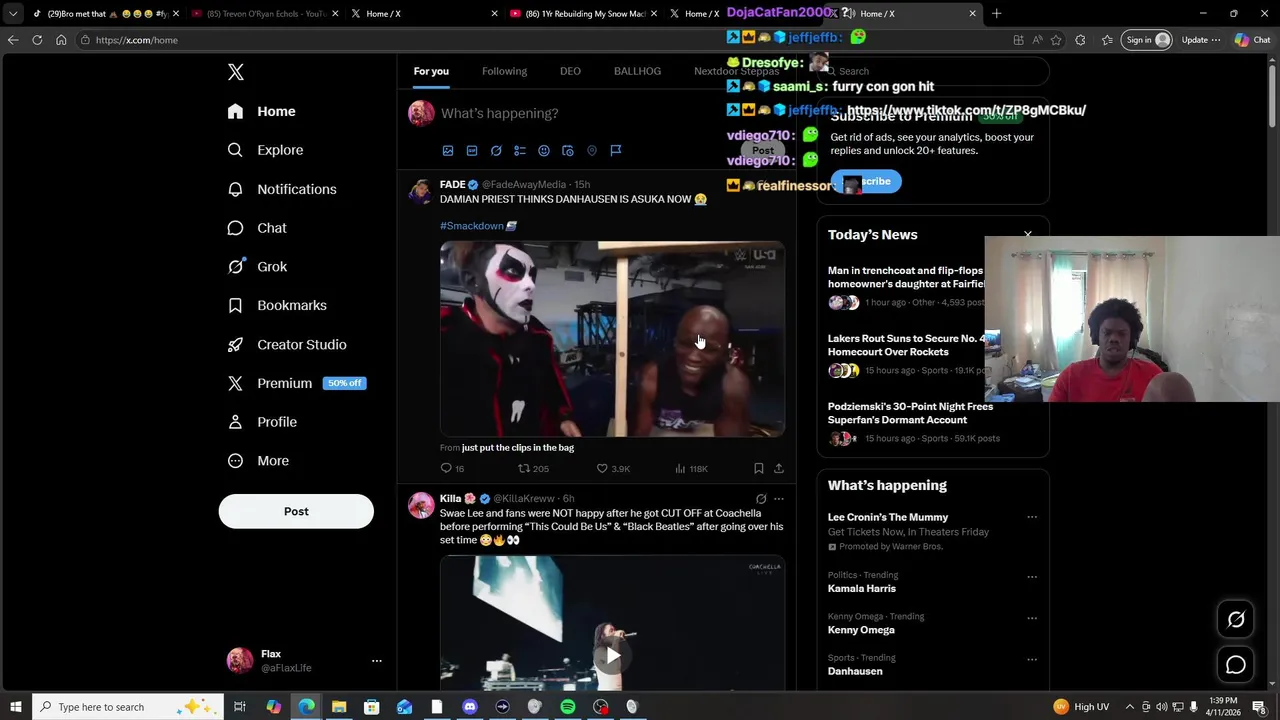This screenshot has width=1280, height=720.
Task: Open Bookmarks in the sidebar
Action: (x=277, y=305)
